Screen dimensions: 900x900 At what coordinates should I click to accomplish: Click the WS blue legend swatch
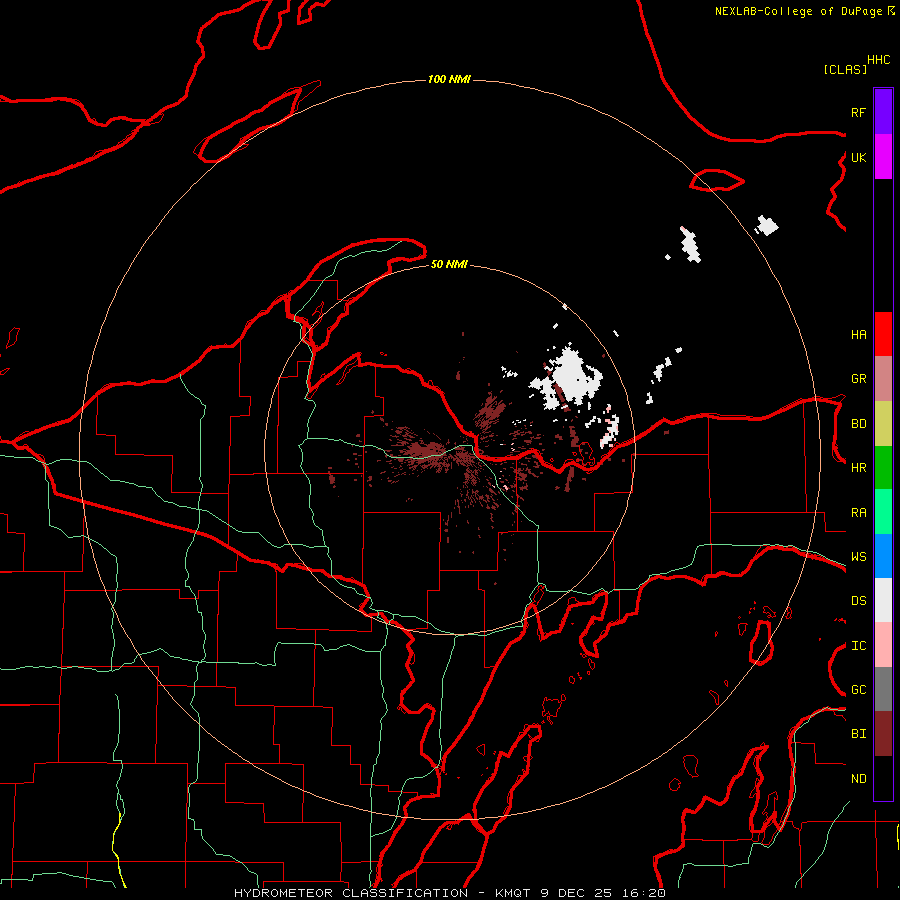pyautogui.click(x=883, y=556)
